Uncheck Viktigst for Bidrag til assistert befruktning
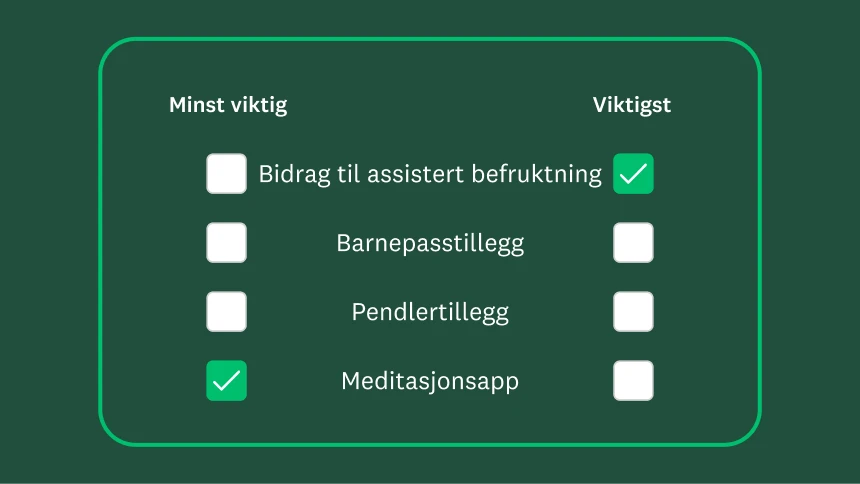860x484 pixels. tap(633, 174)
